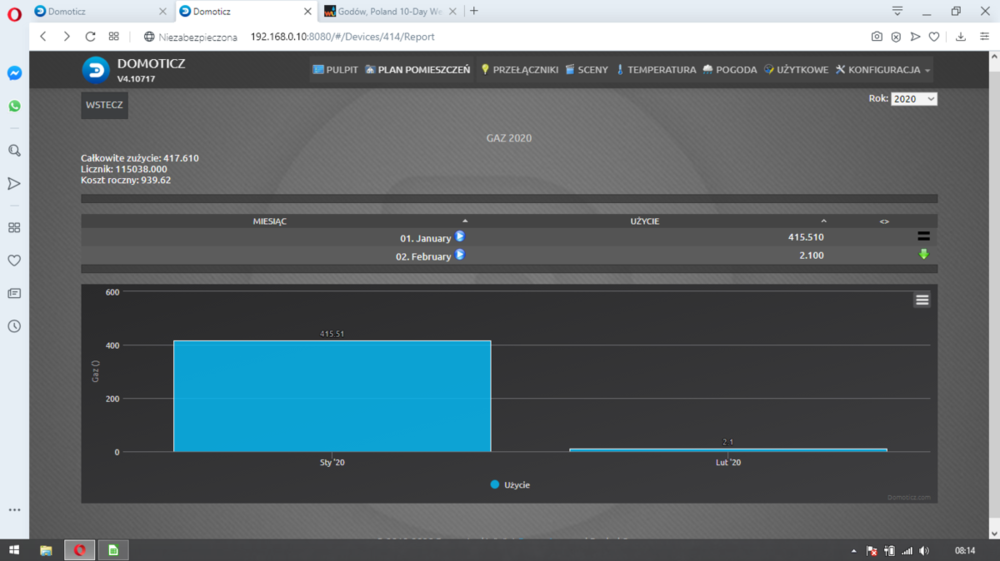Open the bookmarks heart icon in sidebar
Screen dimensions: 1000x561
(x=14, y=260)
